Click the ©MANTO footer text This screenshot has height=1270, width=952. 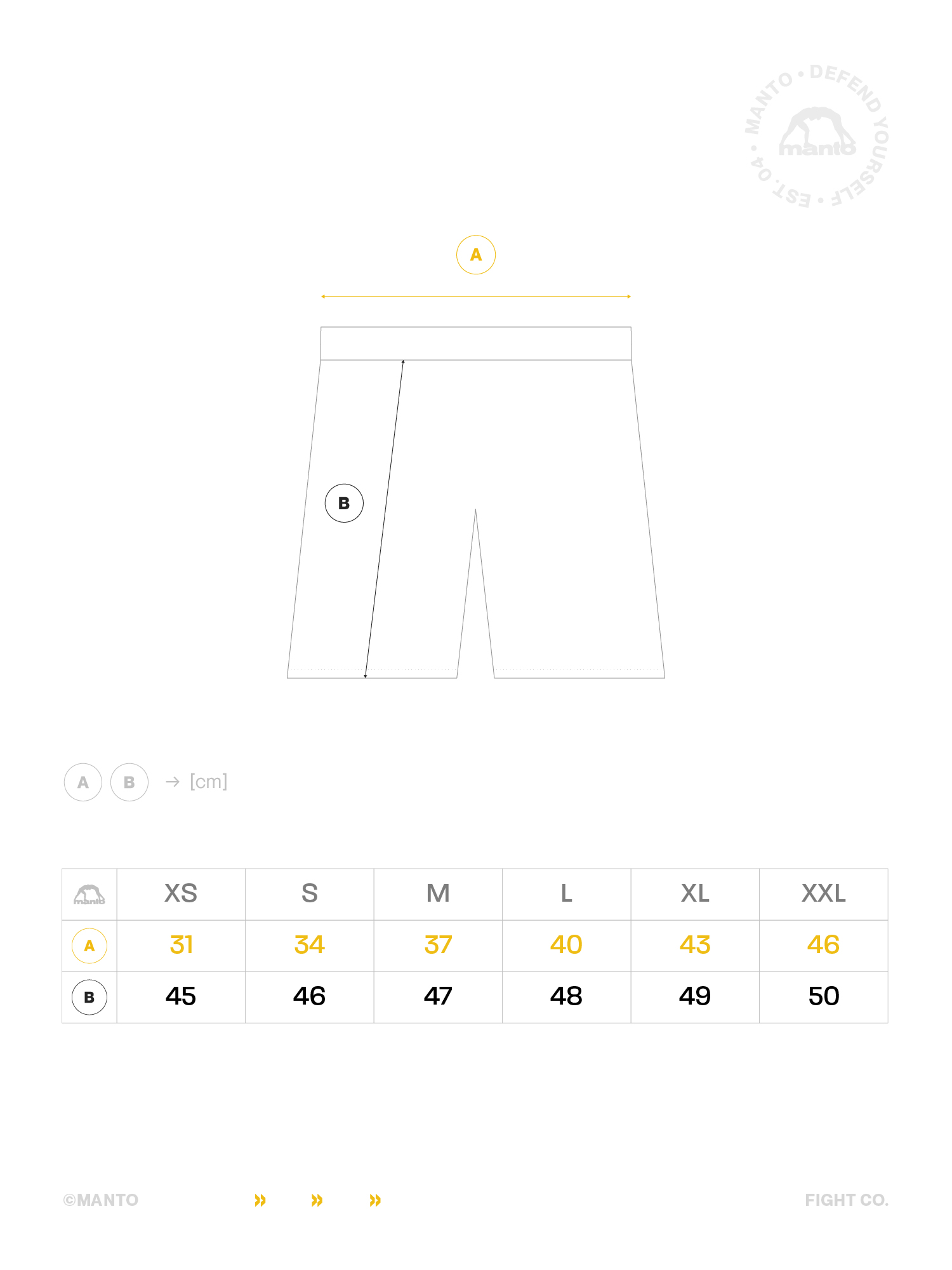(101, 1200)
